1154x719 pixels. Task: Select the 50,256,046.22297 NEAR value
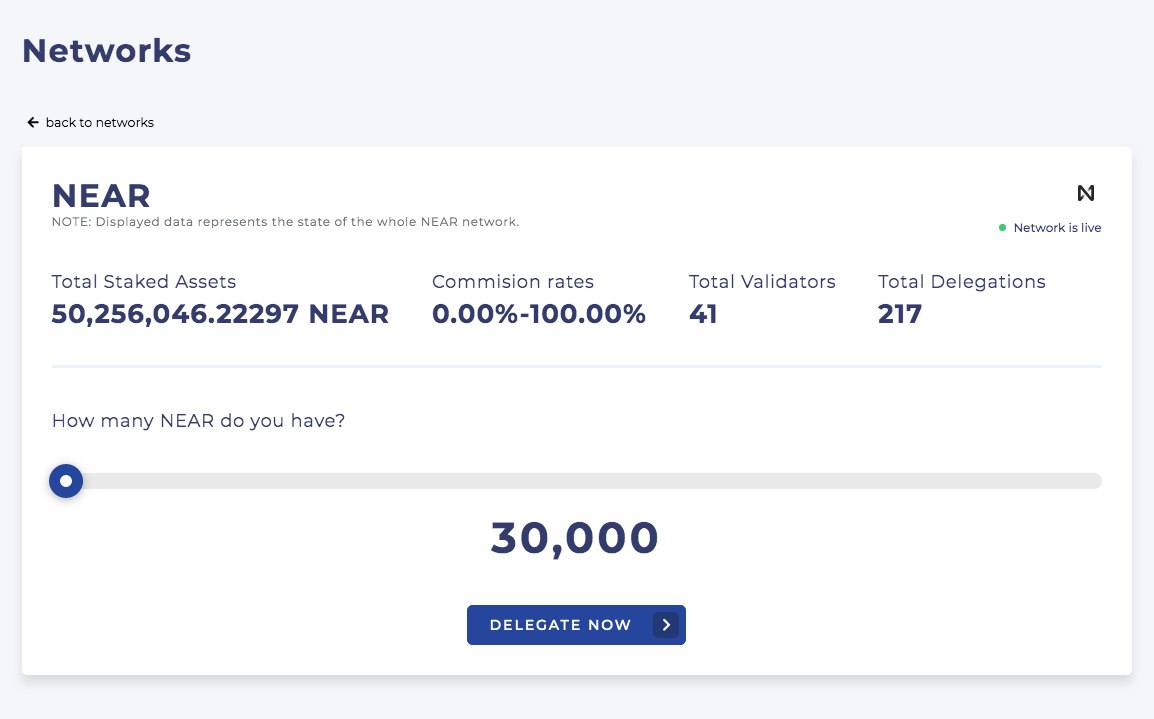220,314
